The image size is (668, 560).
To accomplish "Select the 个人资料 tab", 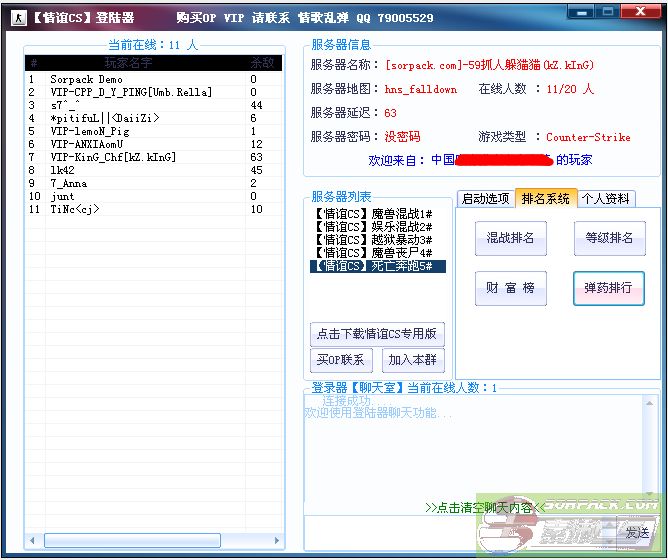I will [x=606, y=198].
